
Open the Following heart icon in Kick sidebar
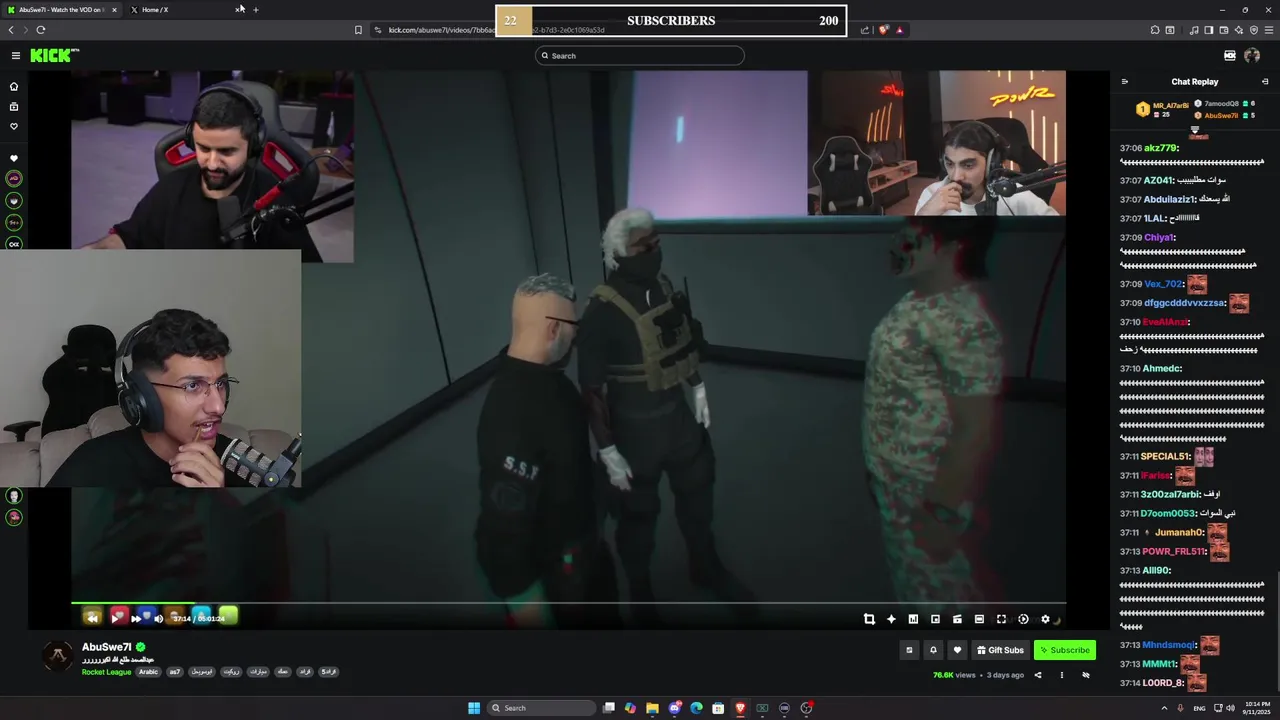pyautogui.click(x=14, y=127)
